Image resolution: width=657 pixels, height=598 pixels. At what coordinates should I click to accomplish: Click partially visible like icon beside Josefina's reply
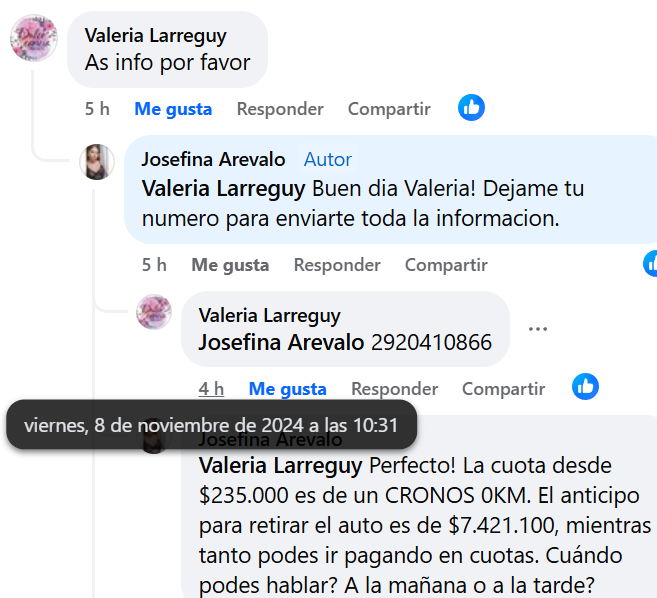click(650, 264)
